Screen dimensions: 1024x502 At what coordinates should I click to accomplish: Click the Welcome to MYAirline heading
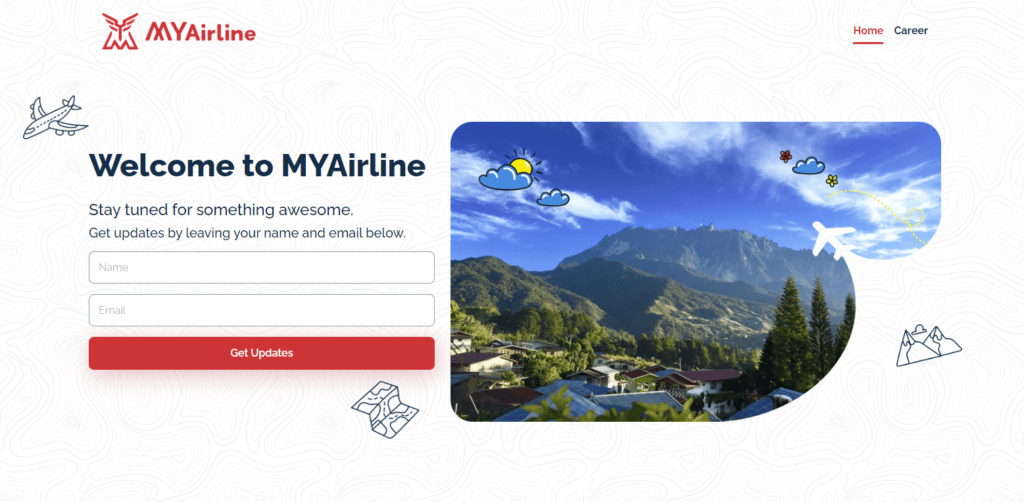[257, 165]
